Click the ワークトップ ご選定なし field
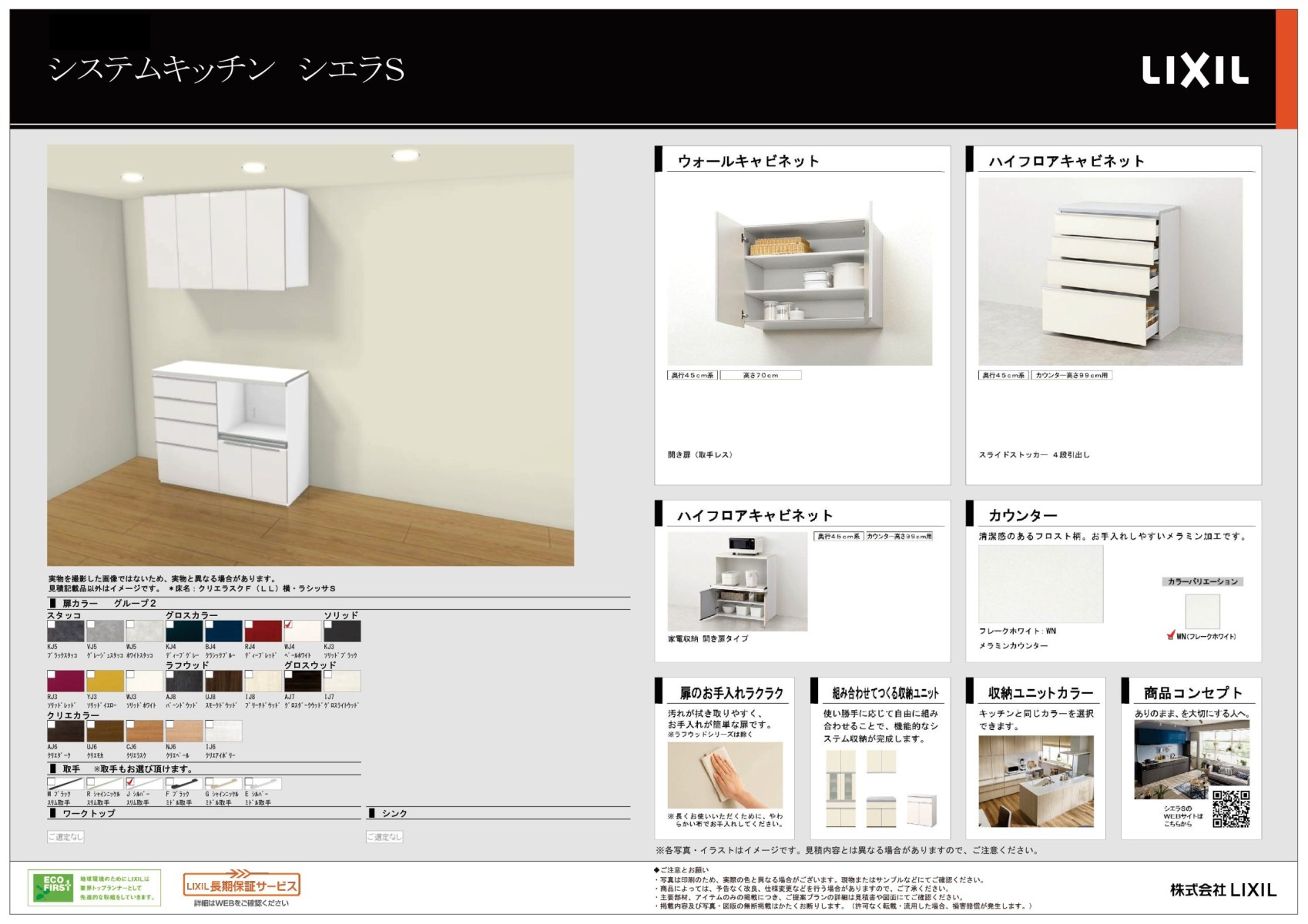 [65, 837]
